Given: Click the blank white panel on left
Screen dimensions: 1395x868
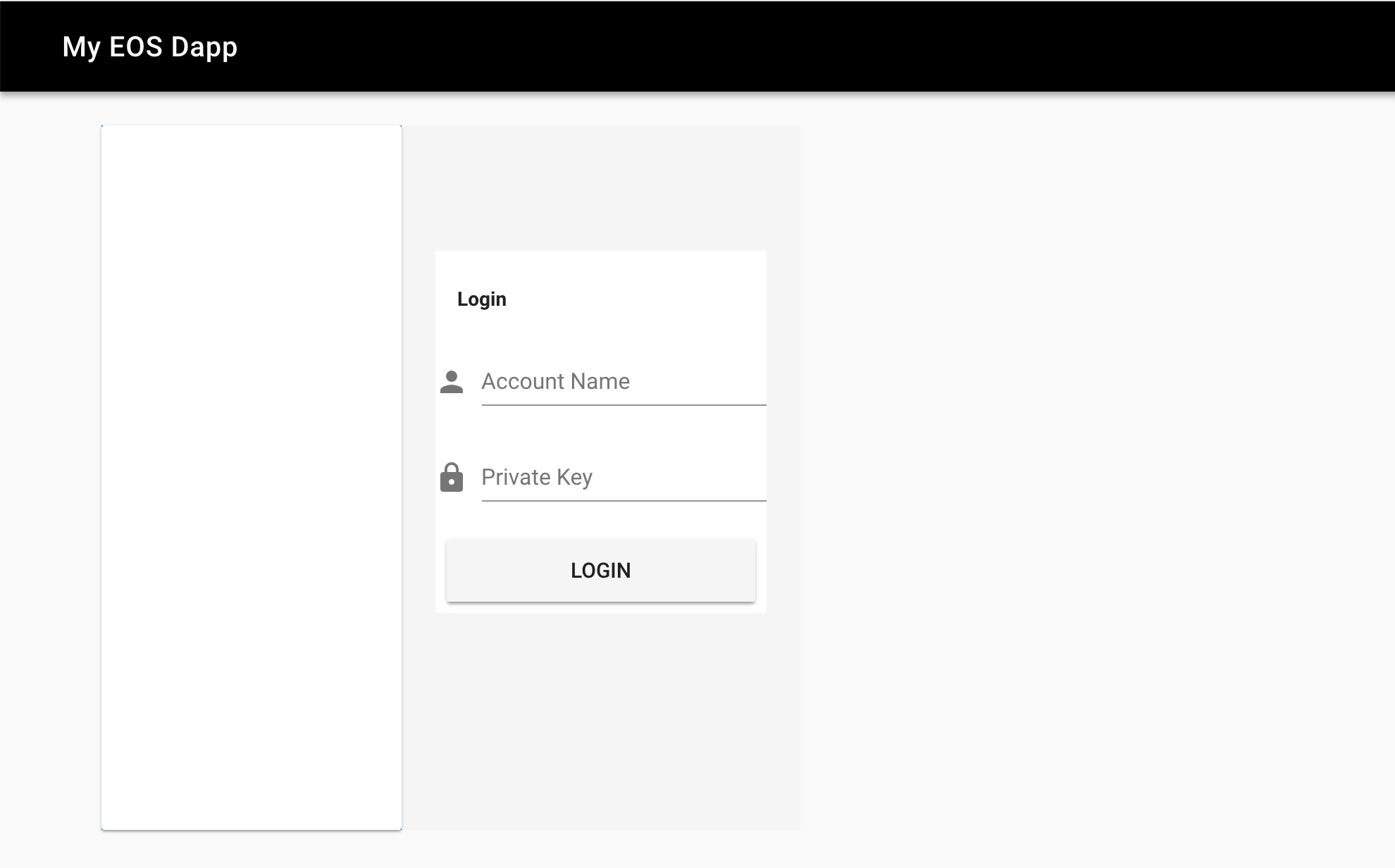Looking at the screenshot, I should point(252,478).
